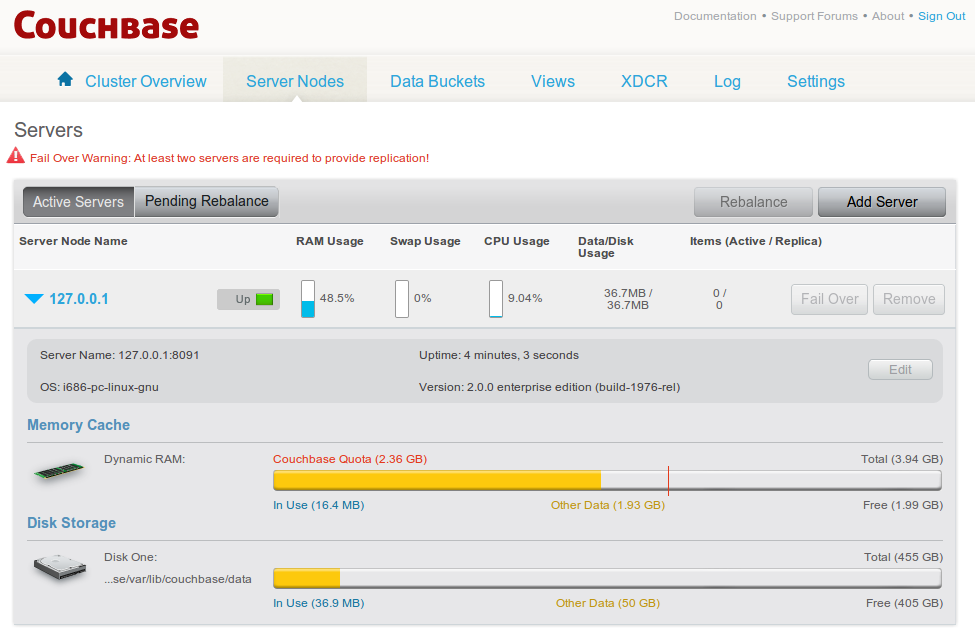
Task: Click the Fail Over button
Action: pos(829,298)
